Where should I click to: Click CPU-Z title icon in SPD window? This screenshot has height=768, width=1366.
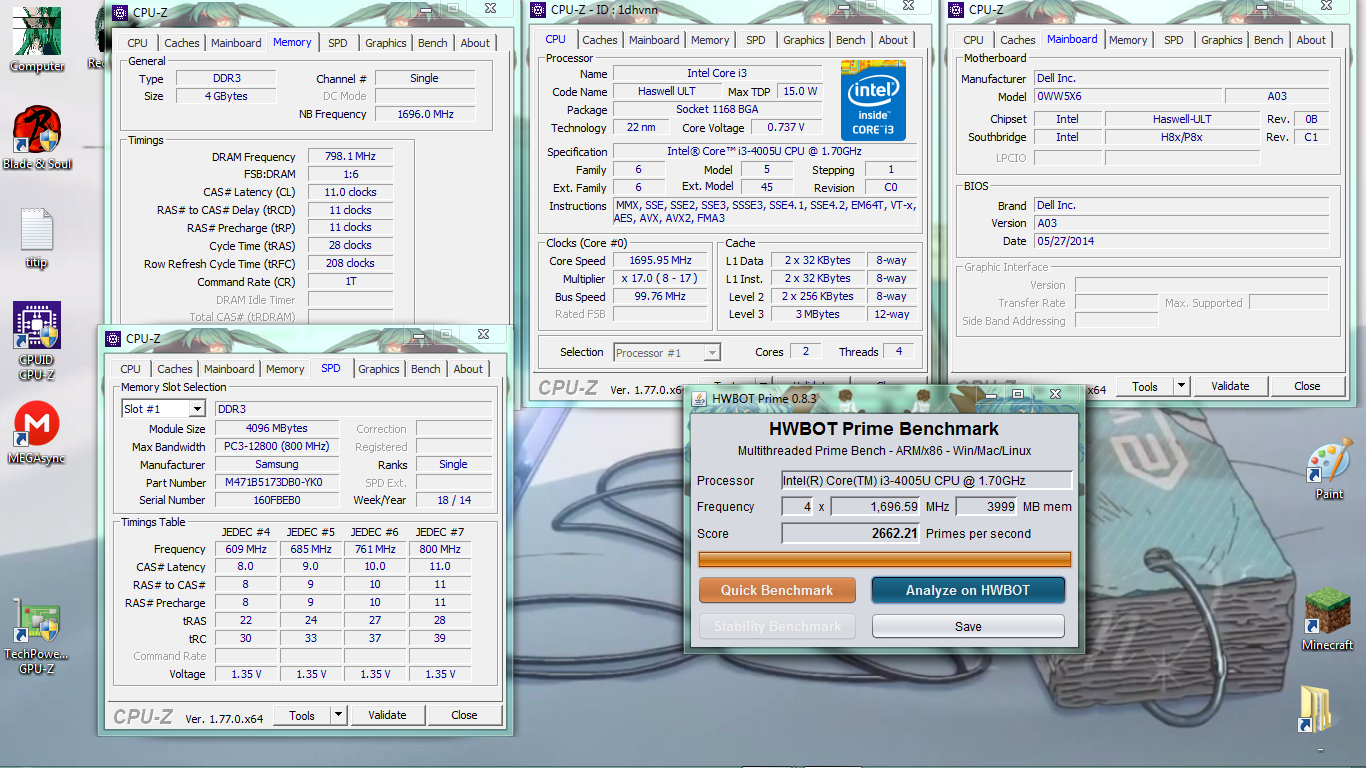tap(112, 338)
